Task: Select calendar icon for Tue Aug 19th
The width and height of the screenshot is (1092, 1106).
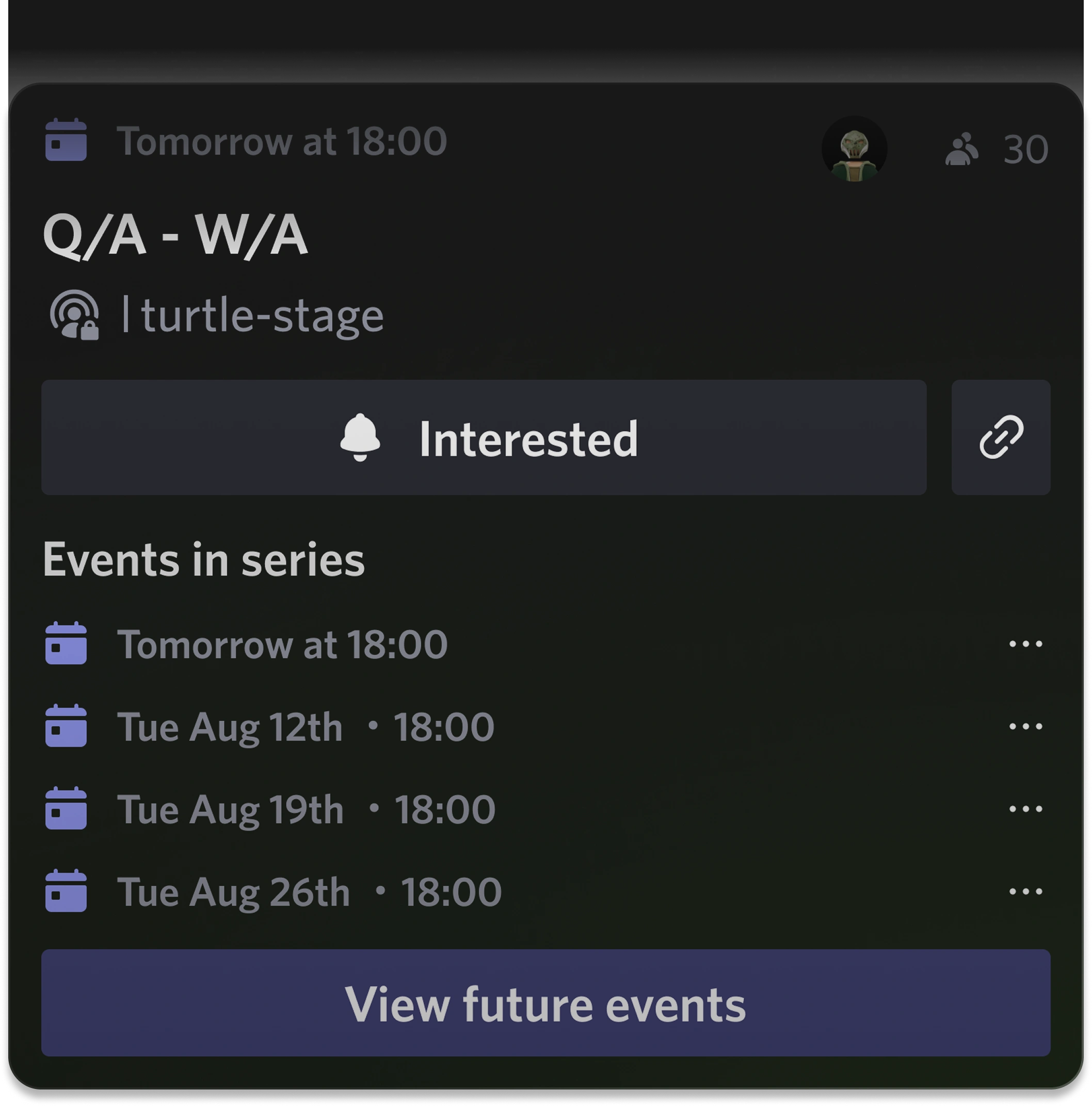Action: [x=66, y=808]
